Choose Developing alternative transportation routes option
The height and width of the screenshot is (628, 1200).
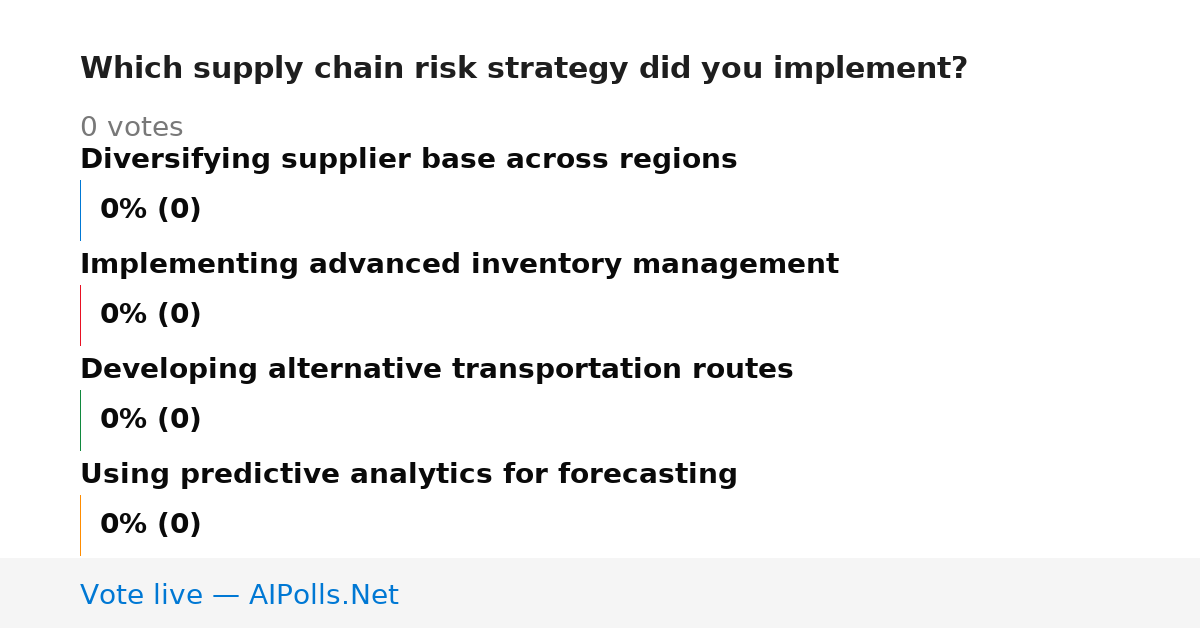click(x=436, y=370)
